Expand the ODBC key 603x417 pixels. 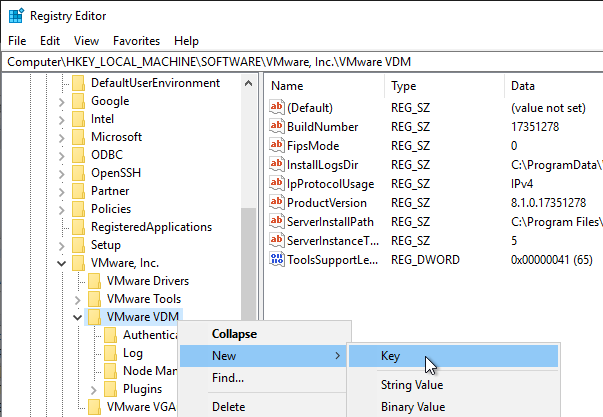pos(62,156)
